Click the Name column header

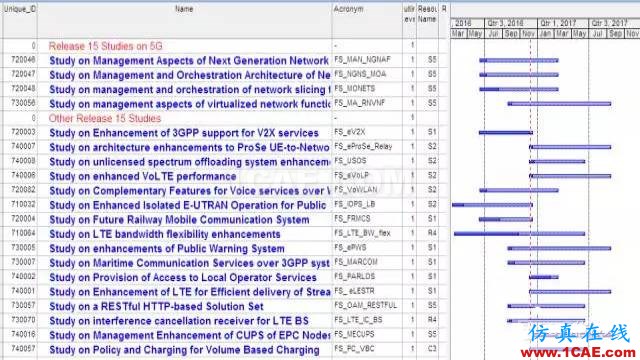coord(184,9)
